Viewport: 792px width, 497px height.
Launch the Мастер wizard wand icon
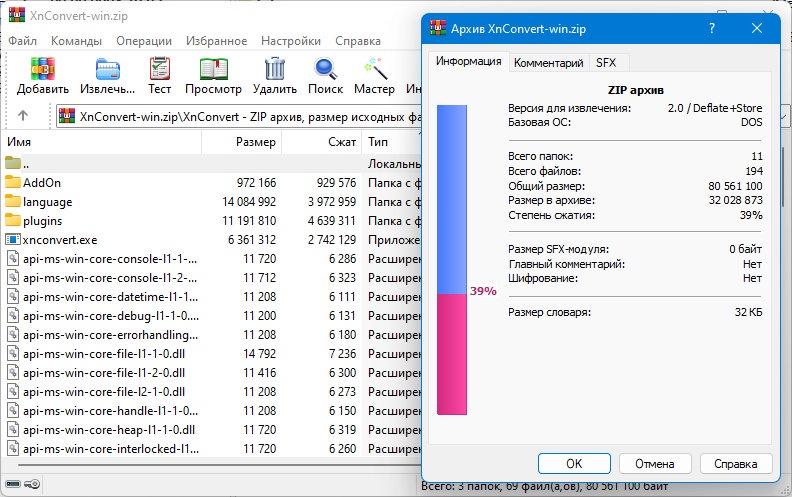pyautogui.click(x=375, y=69)
